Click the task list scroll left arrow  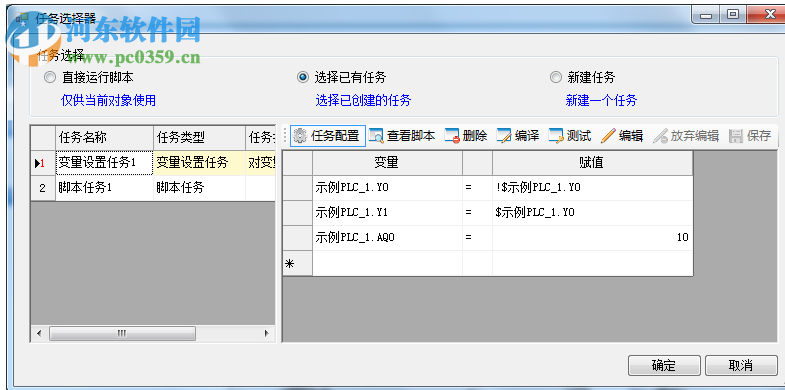pos(39,333)
